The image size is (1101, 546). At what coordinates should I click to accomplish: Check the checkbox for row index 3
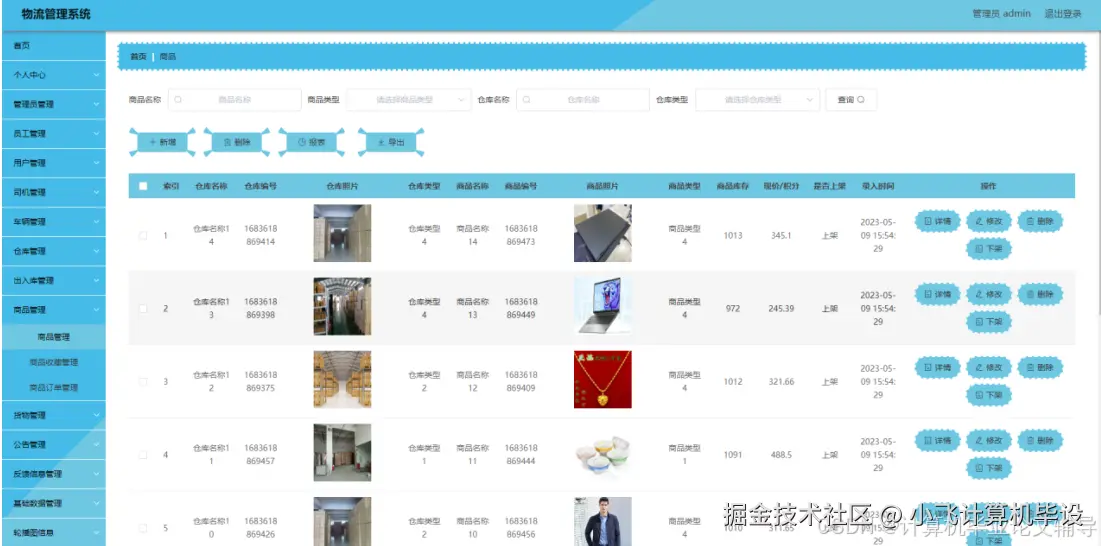tap(143, 382)
